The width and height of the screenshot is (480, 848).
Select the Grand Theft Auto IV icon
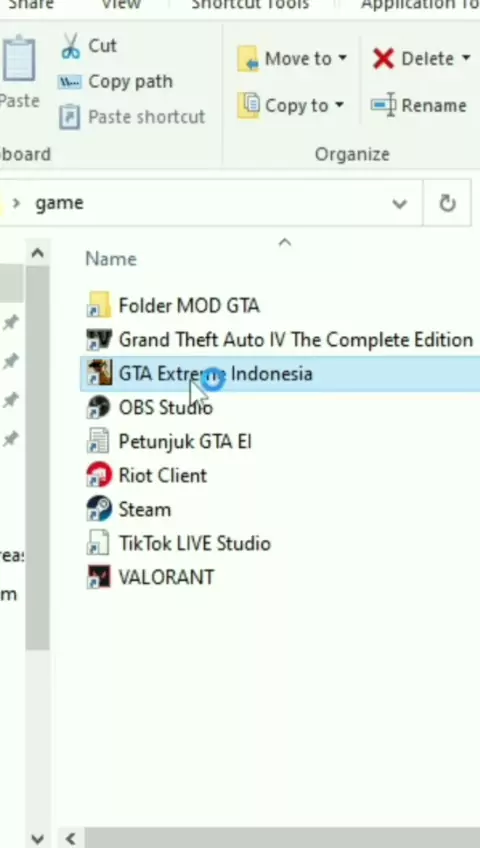(x=99, y=340)
